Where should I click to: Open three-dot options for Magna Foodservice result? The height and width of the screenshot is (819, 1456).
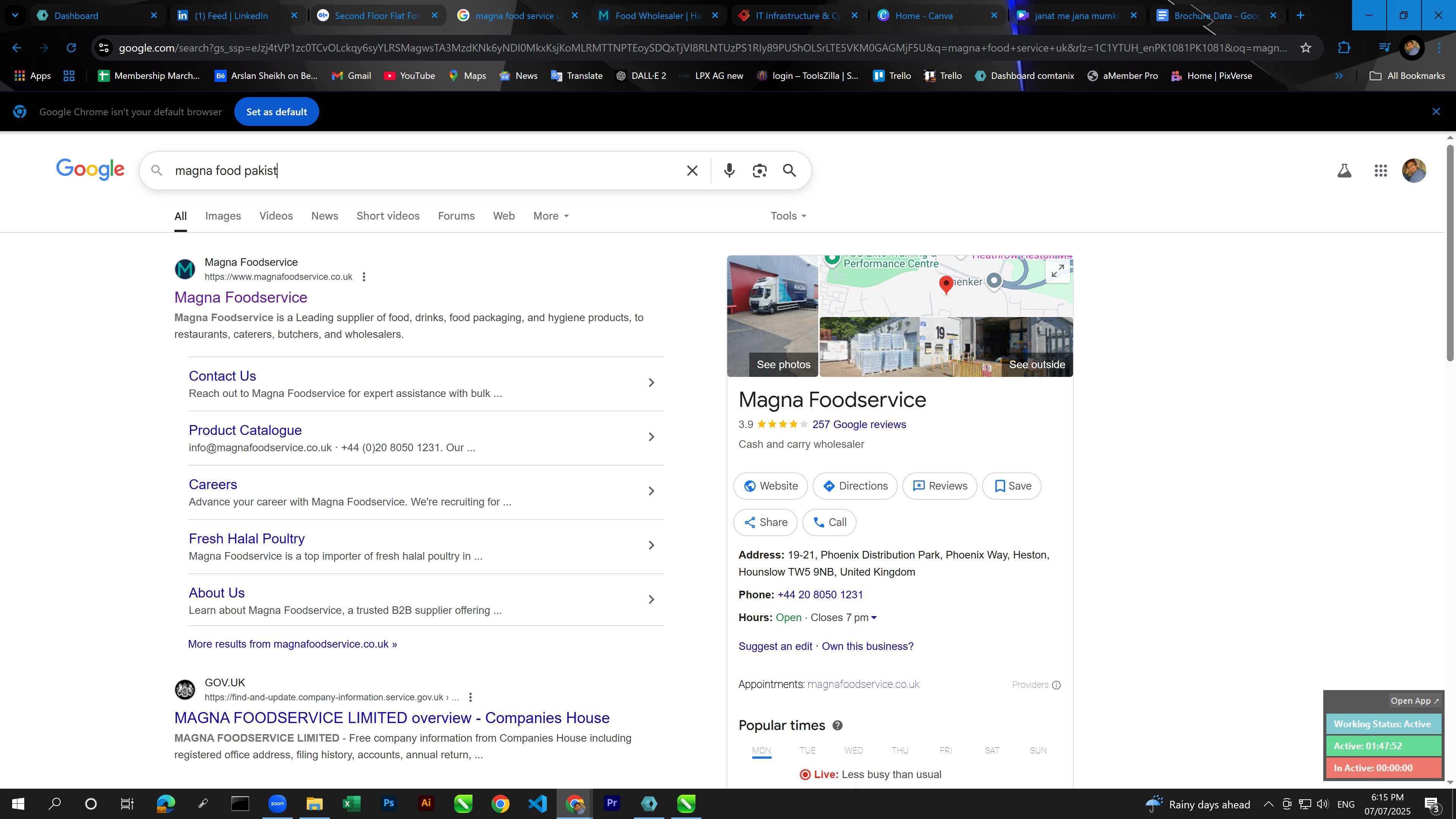click(364, 277)
